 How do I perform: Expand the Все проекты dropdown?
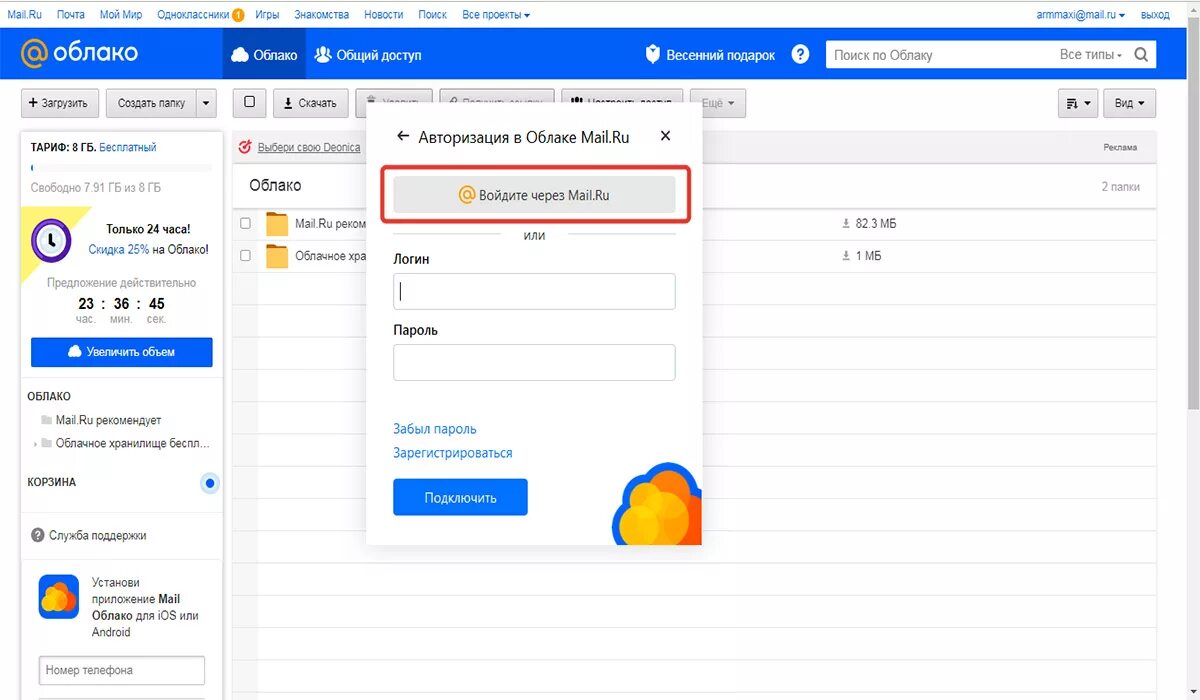point(496,15)
